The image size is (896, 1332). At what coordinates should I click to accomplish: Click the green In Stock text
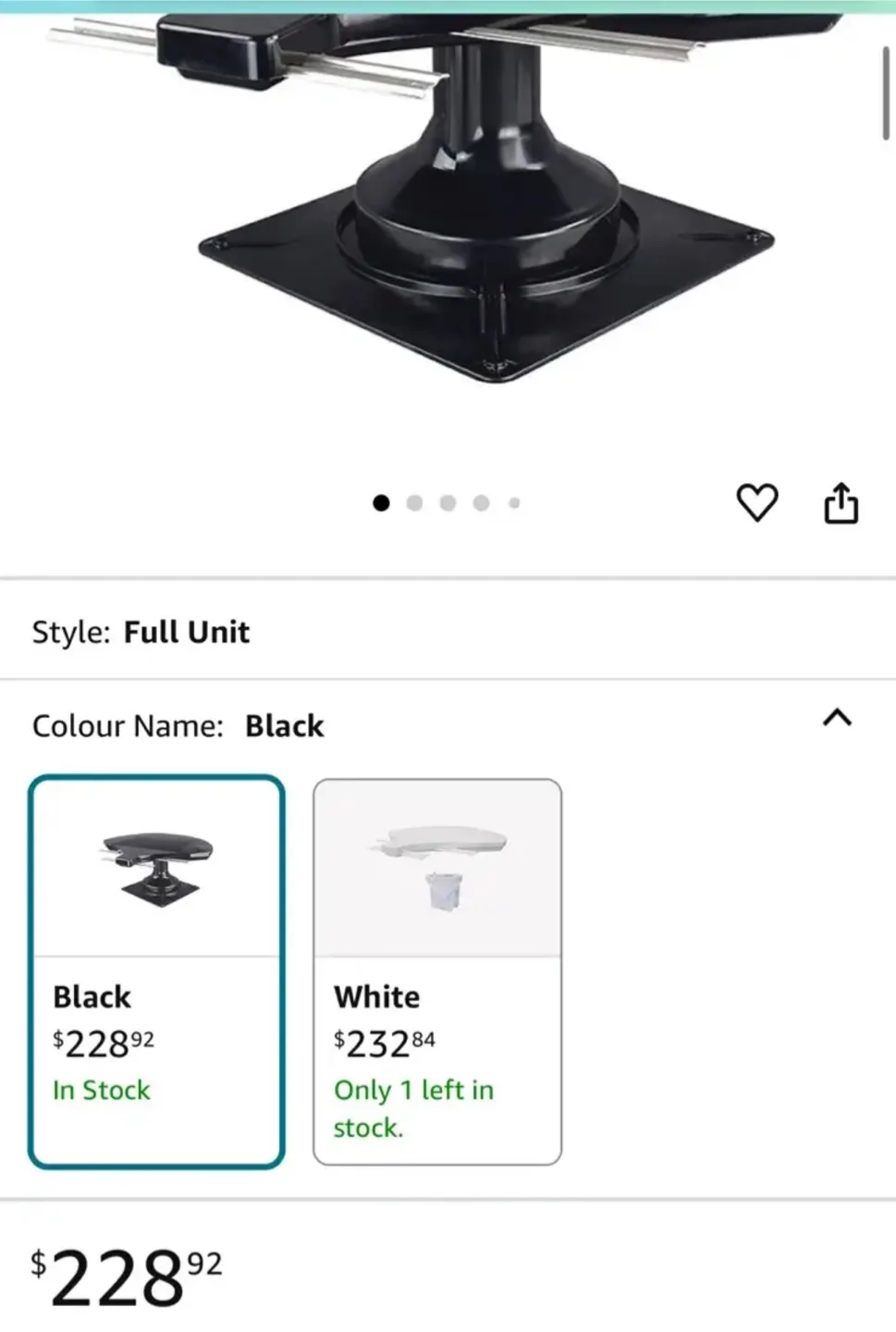[101, 1090]
